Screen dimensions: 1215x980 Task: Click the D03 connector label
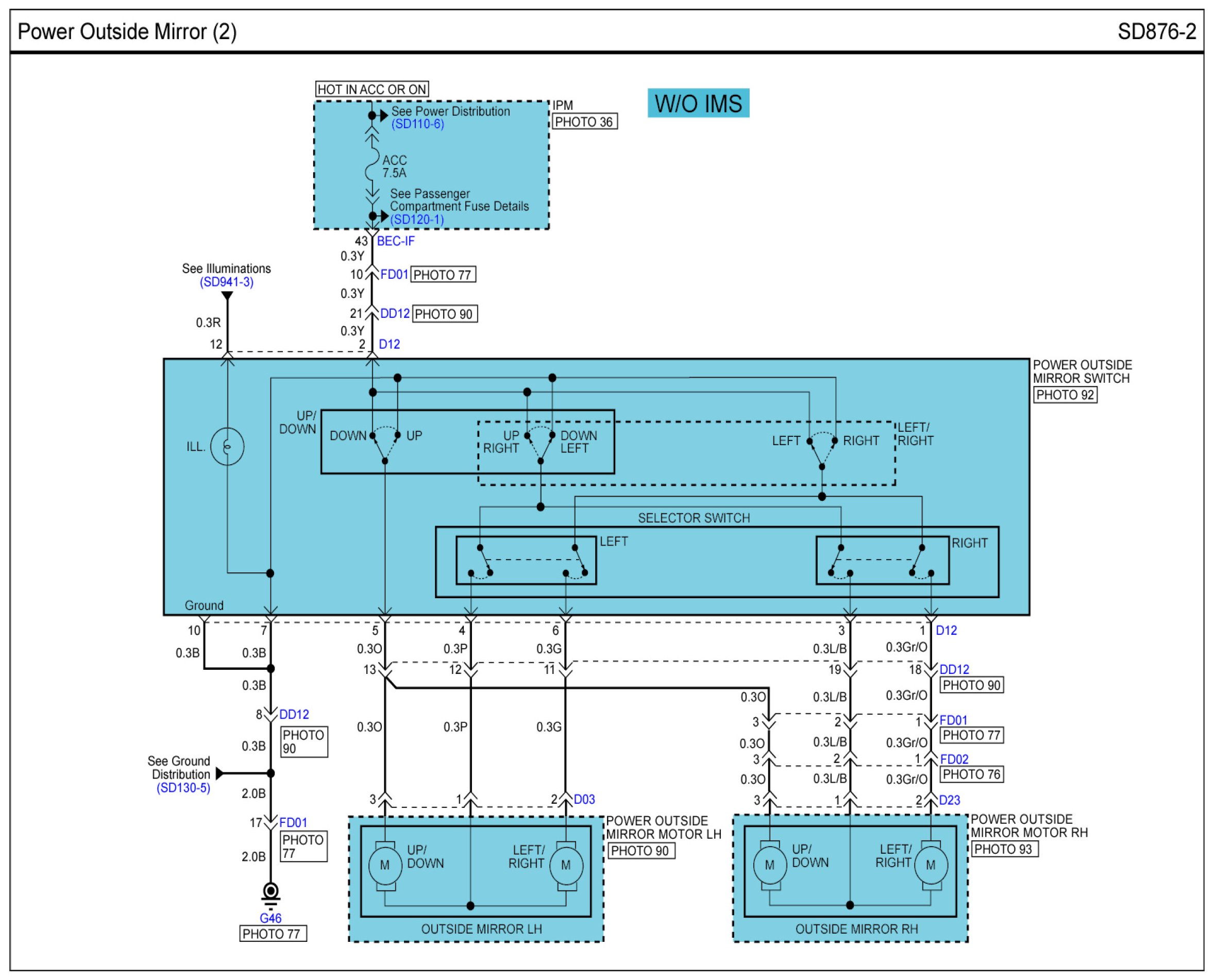[x=584, y=799]
